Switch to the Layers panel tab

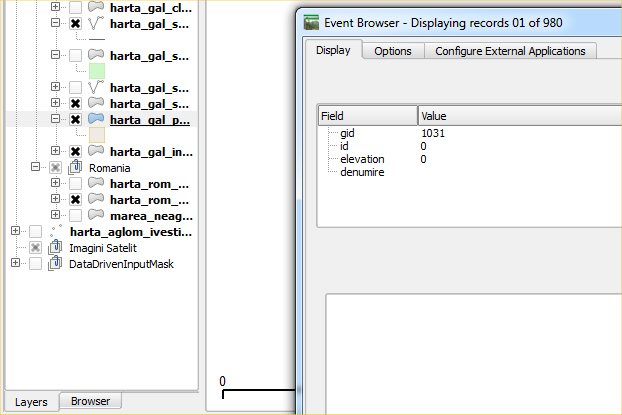[31, 402]
